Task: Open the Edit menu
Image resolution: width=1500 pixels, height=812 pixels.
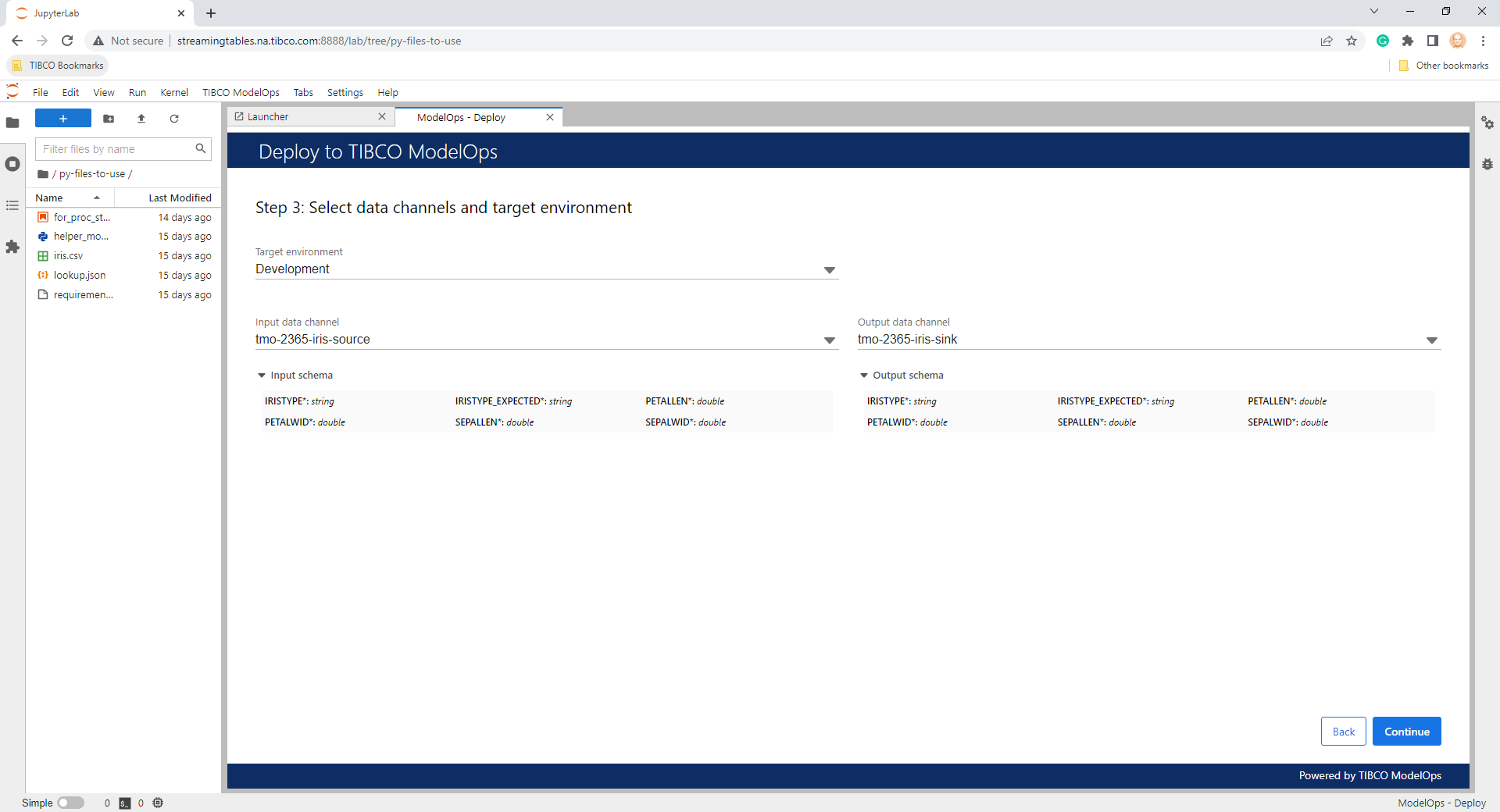Action: (70, 92)
